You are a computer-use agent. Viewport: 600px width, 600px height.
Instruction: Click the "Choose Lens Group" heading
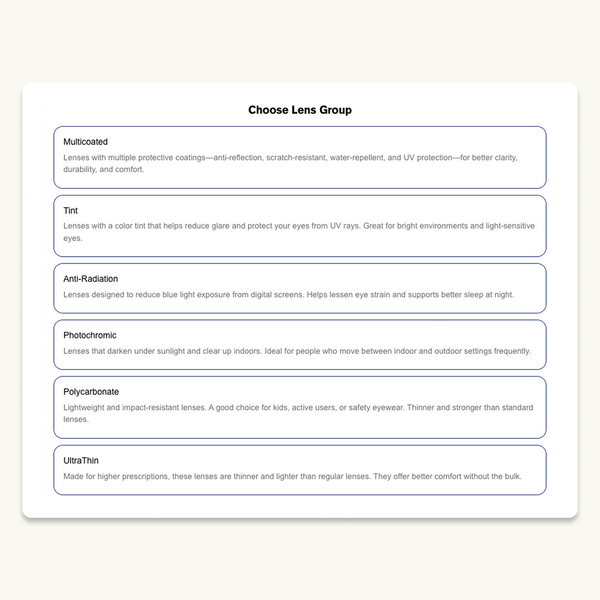point(300,110)
